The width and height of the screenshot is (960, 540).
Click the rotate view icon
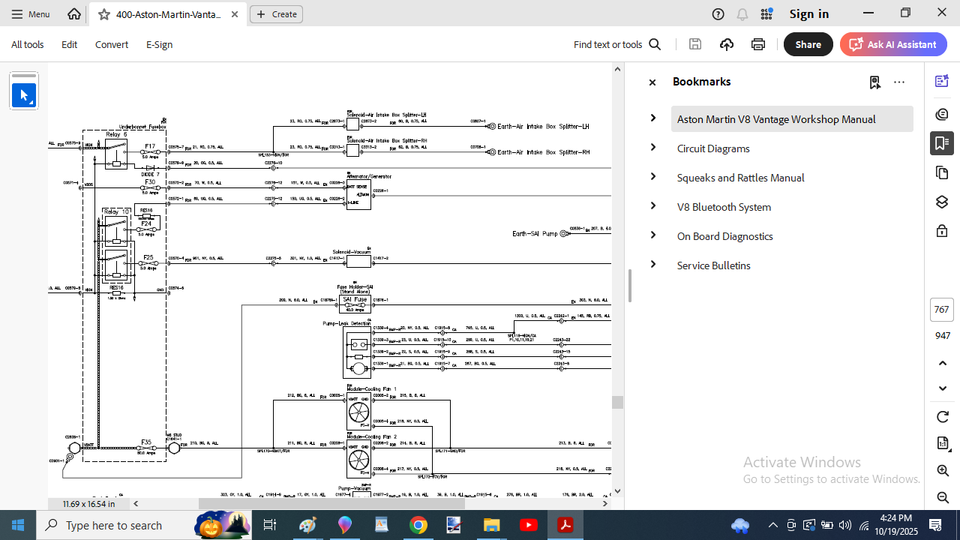(942, 417)
